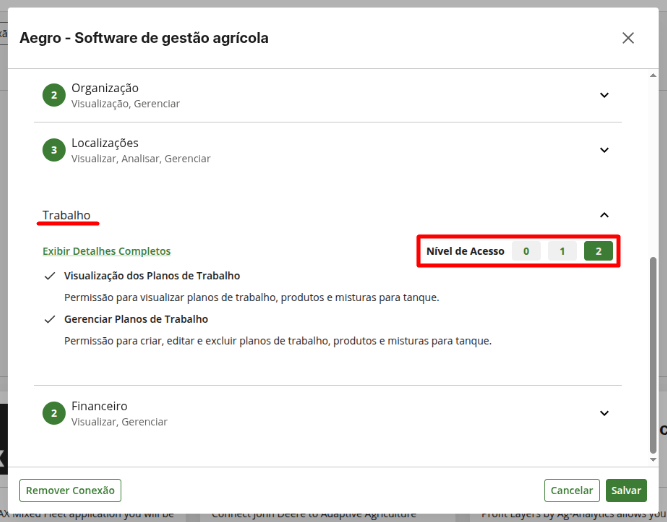The height and width of the screenshot is (522, 667).
Task: Click the 'Nível de Acesso' label
Action: [465, 251]
